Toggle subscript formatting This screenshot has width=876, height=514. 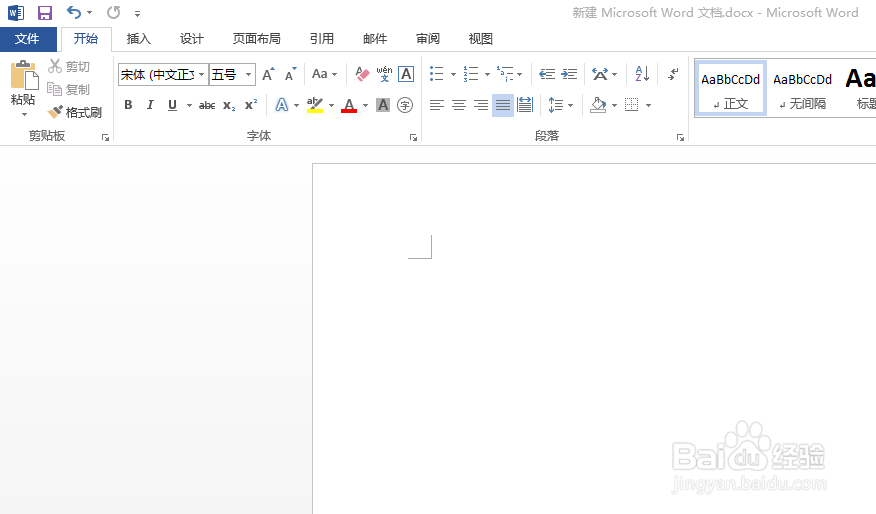point(229,105)
